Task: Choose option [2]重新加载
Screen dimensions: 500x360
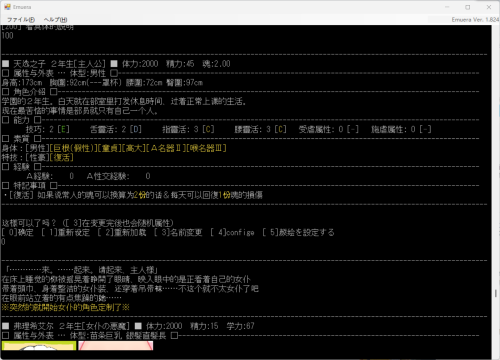Action: pyautogui.click(x=122, y=232)
